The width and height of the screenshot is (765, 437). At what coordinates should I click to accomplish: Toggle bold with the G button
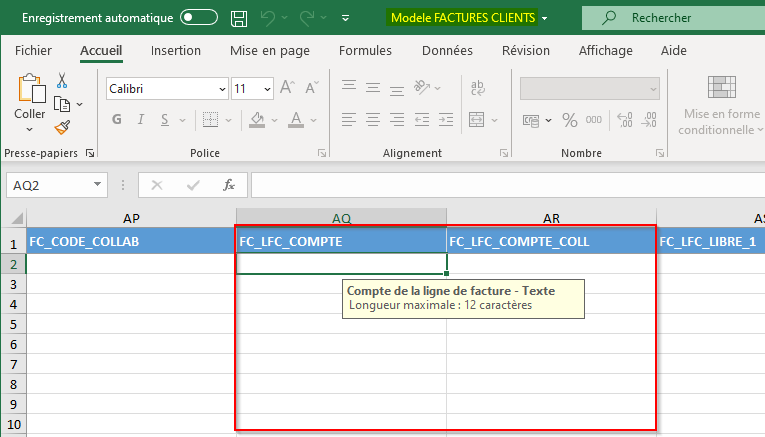tap(117, 119)
